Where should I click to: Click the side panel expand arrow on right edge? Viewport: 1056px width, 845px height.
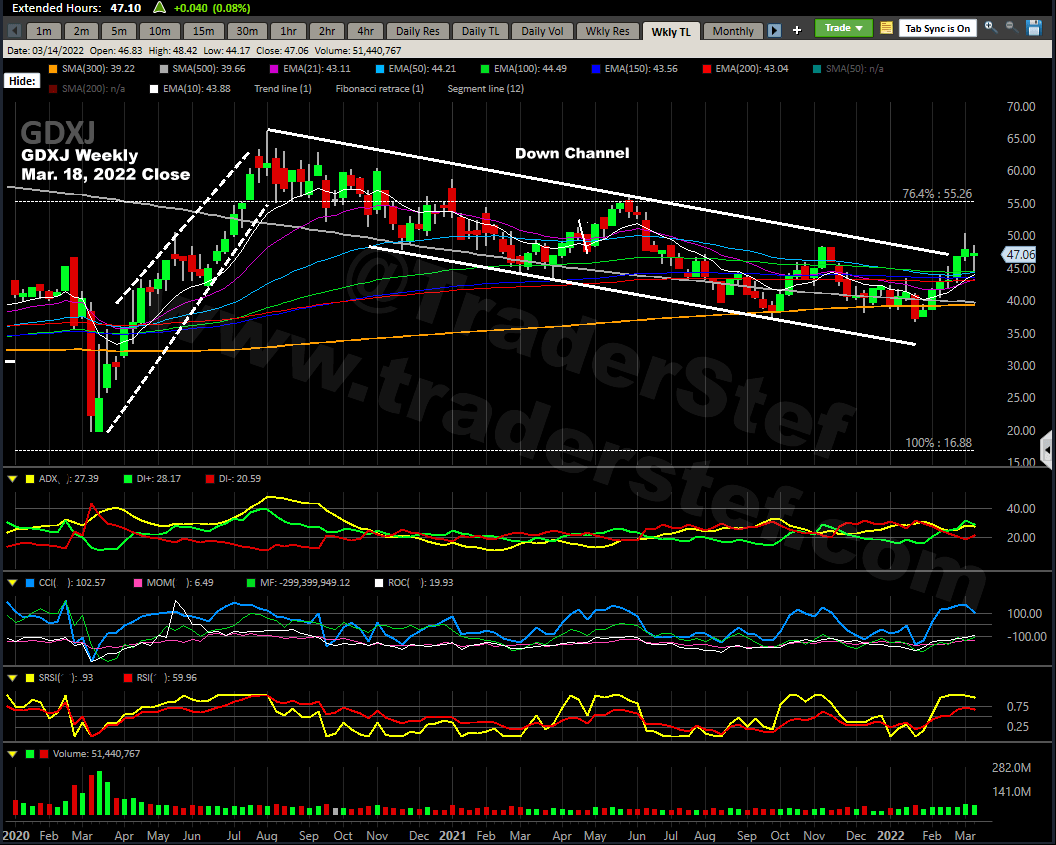coord(1047,446)
